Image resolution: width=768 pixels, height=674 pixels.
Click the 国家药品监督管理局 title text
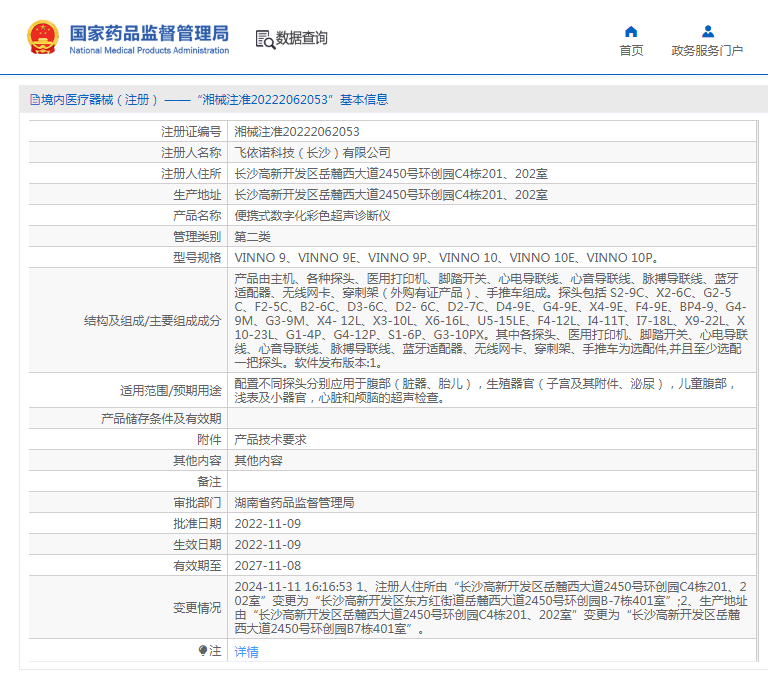click(149, 33)
